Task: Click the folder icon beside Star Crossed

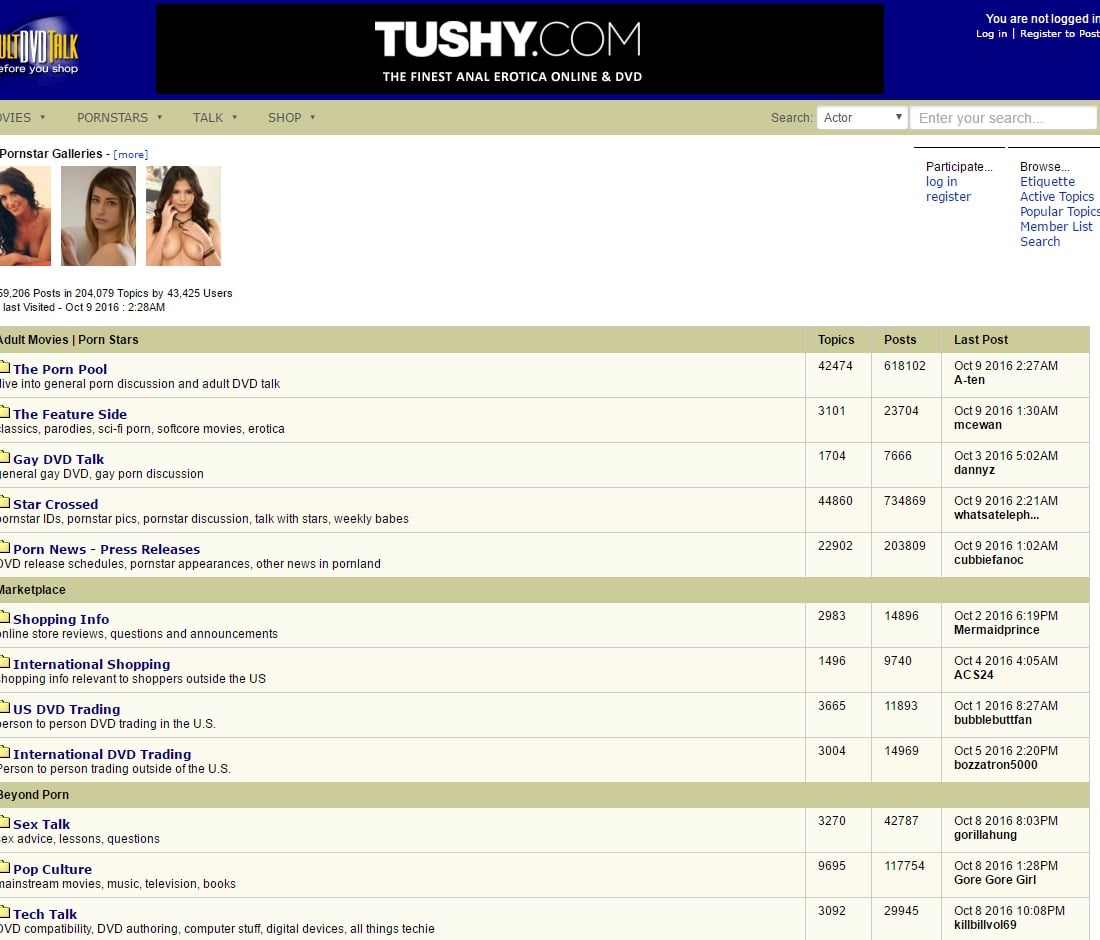Action: [x=4, y=502]
